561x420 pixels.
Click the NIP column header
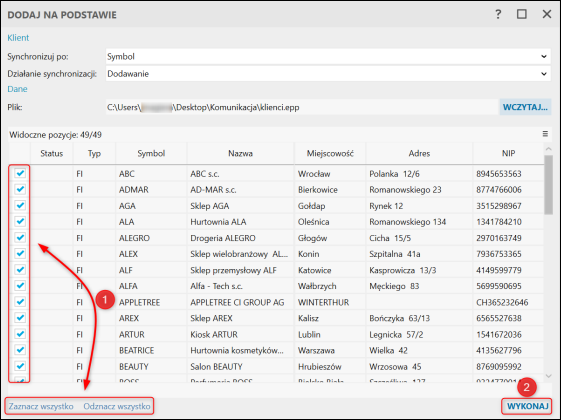(508, 153)
